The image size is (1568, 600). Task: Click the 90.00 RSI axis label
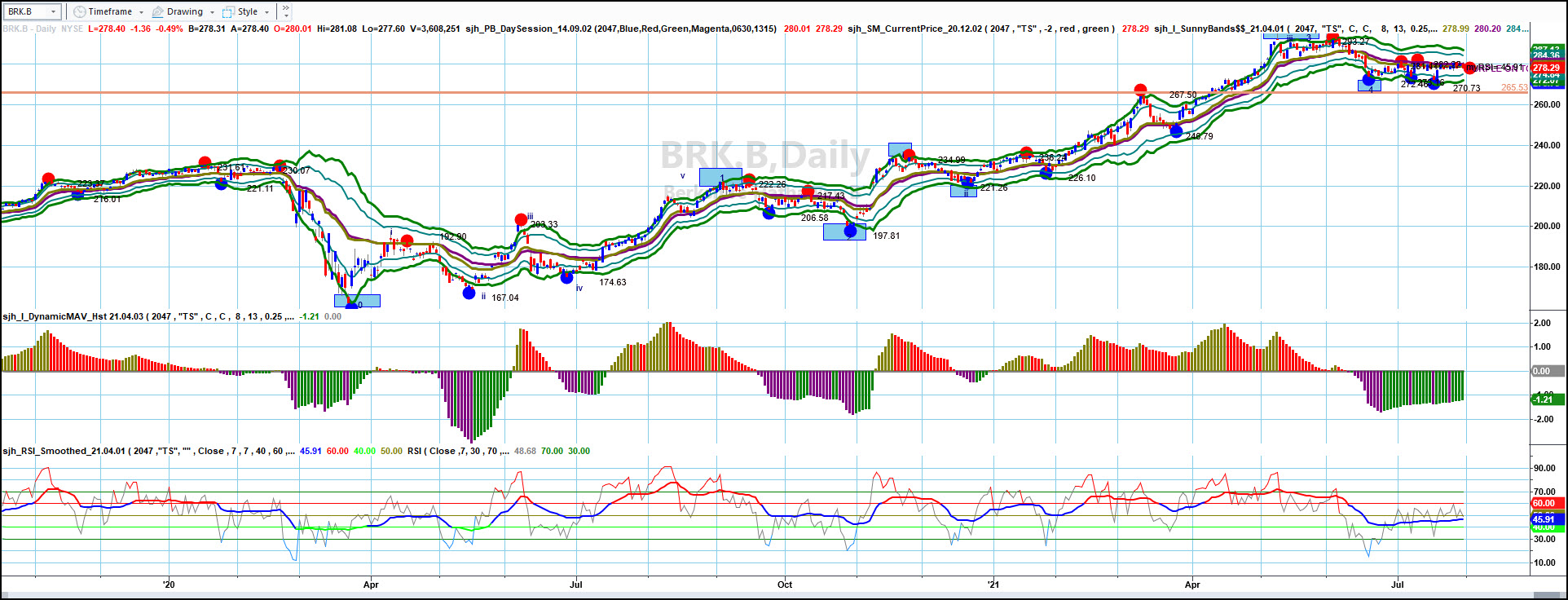point(1544,469)
